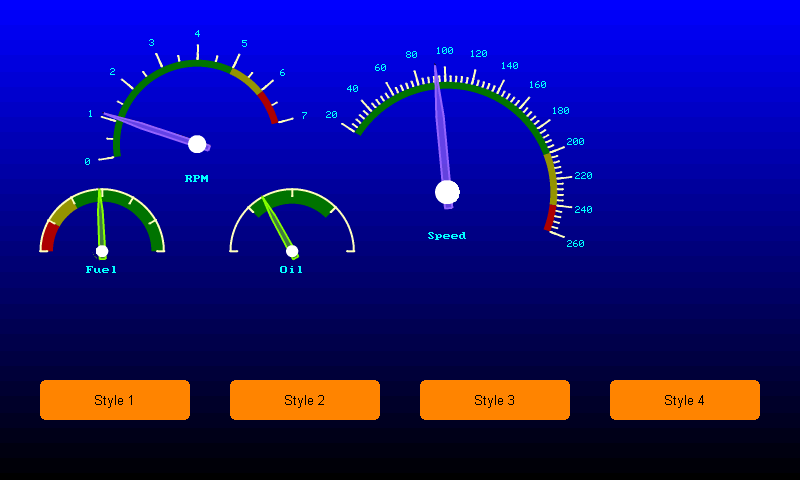The width and height of the screenshot is (800, 480).
Task: Click the Speed gauge center hub
Action: 447,192
